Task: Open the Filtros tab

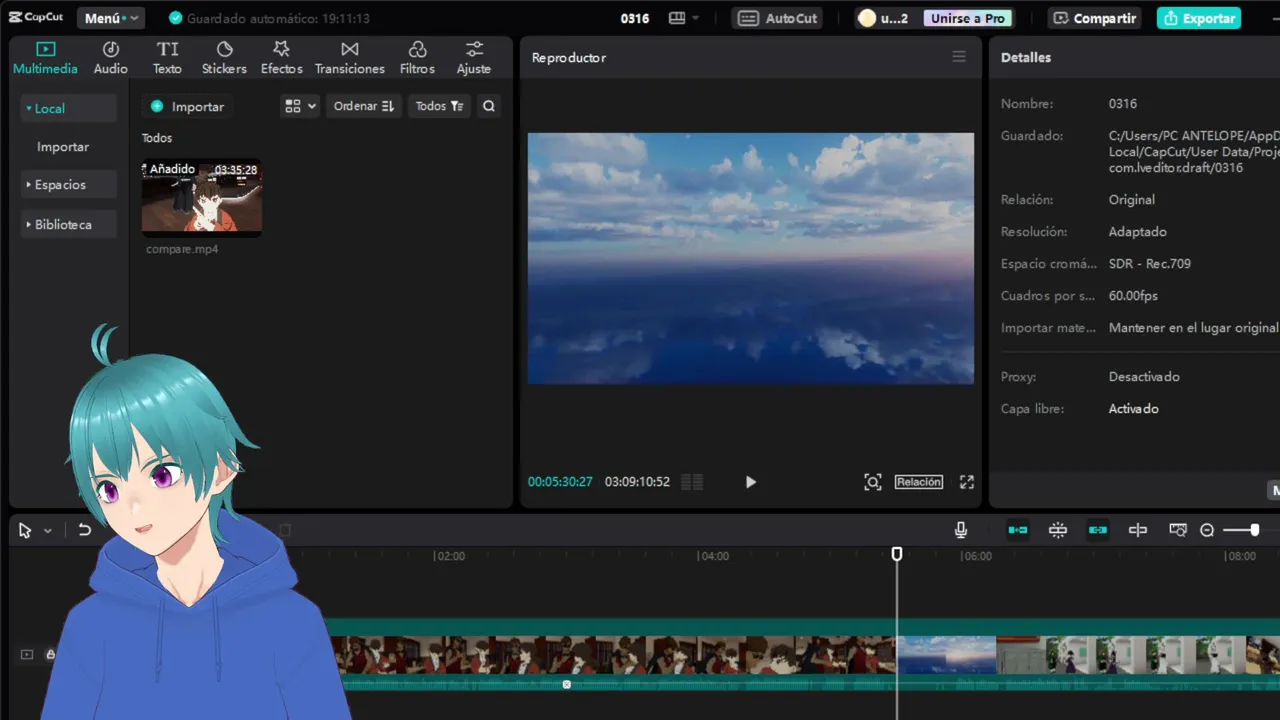Action: click(x=417, y=58)
